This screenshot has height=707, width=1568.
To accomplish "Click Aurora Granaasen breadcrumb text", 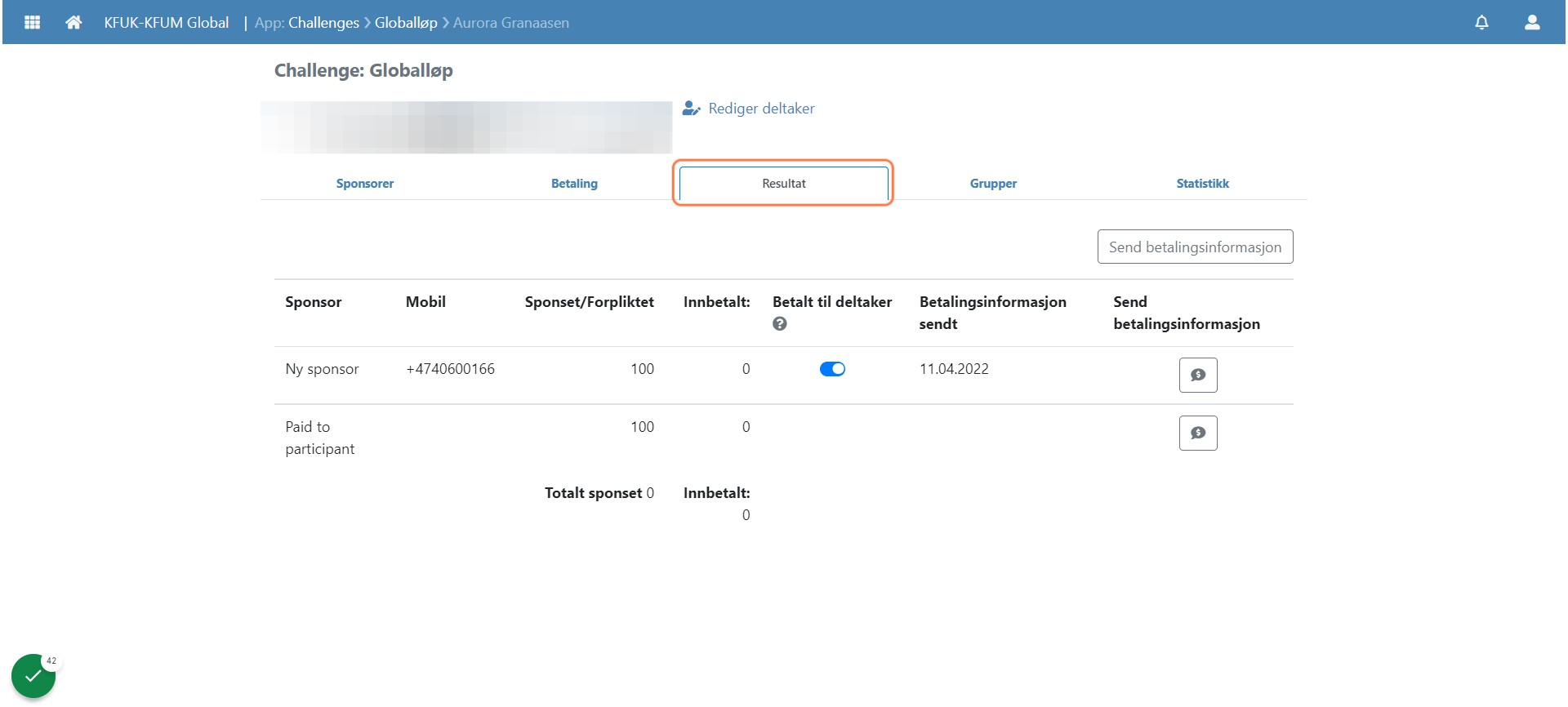I will click(511, 23).
